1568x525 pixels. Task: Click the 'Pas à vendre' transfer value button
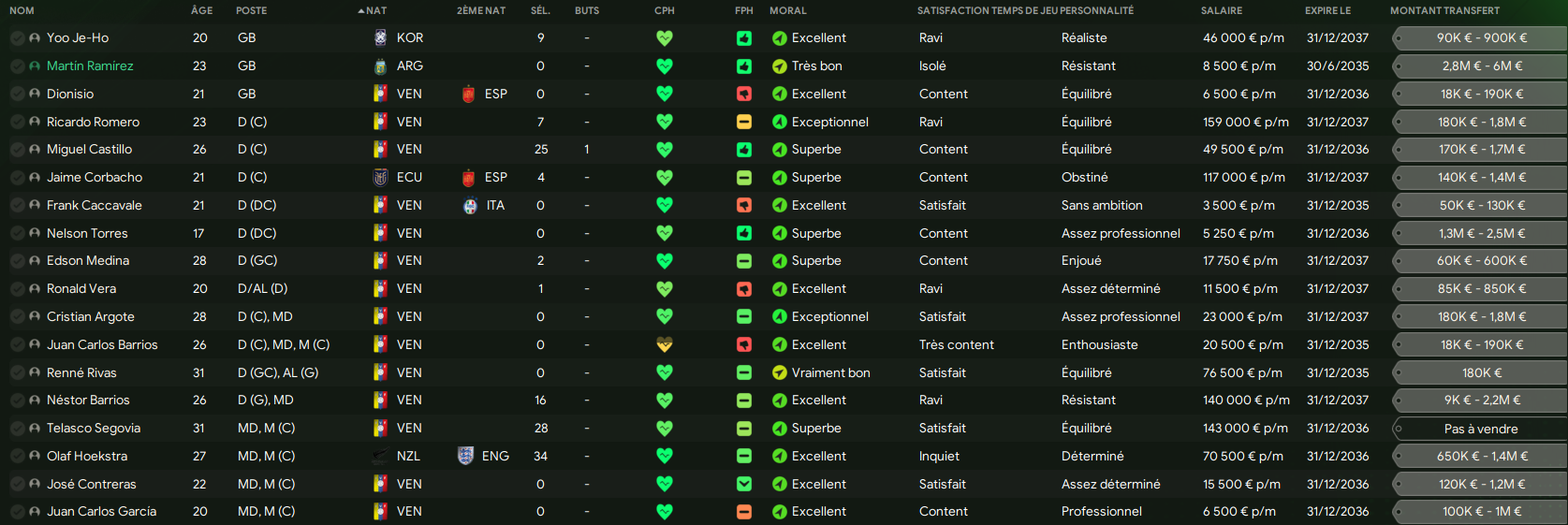1480,430
